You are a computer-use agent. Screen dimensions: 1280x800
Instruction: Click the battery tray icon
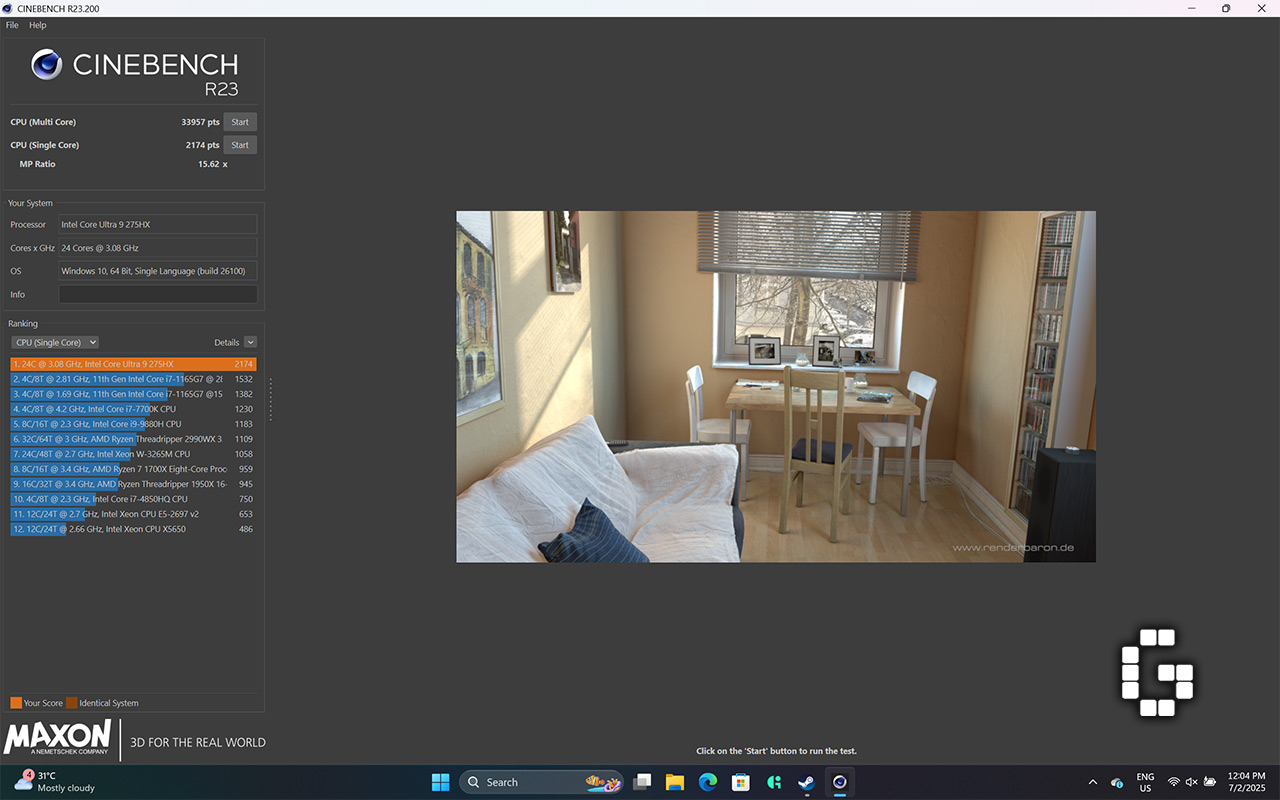pyautogui.click(x=1209, y=782)
